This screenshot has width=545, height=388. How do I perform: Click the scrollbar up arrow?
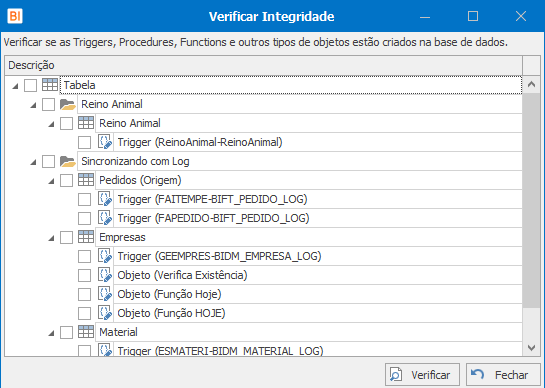(x=531, y=84)
